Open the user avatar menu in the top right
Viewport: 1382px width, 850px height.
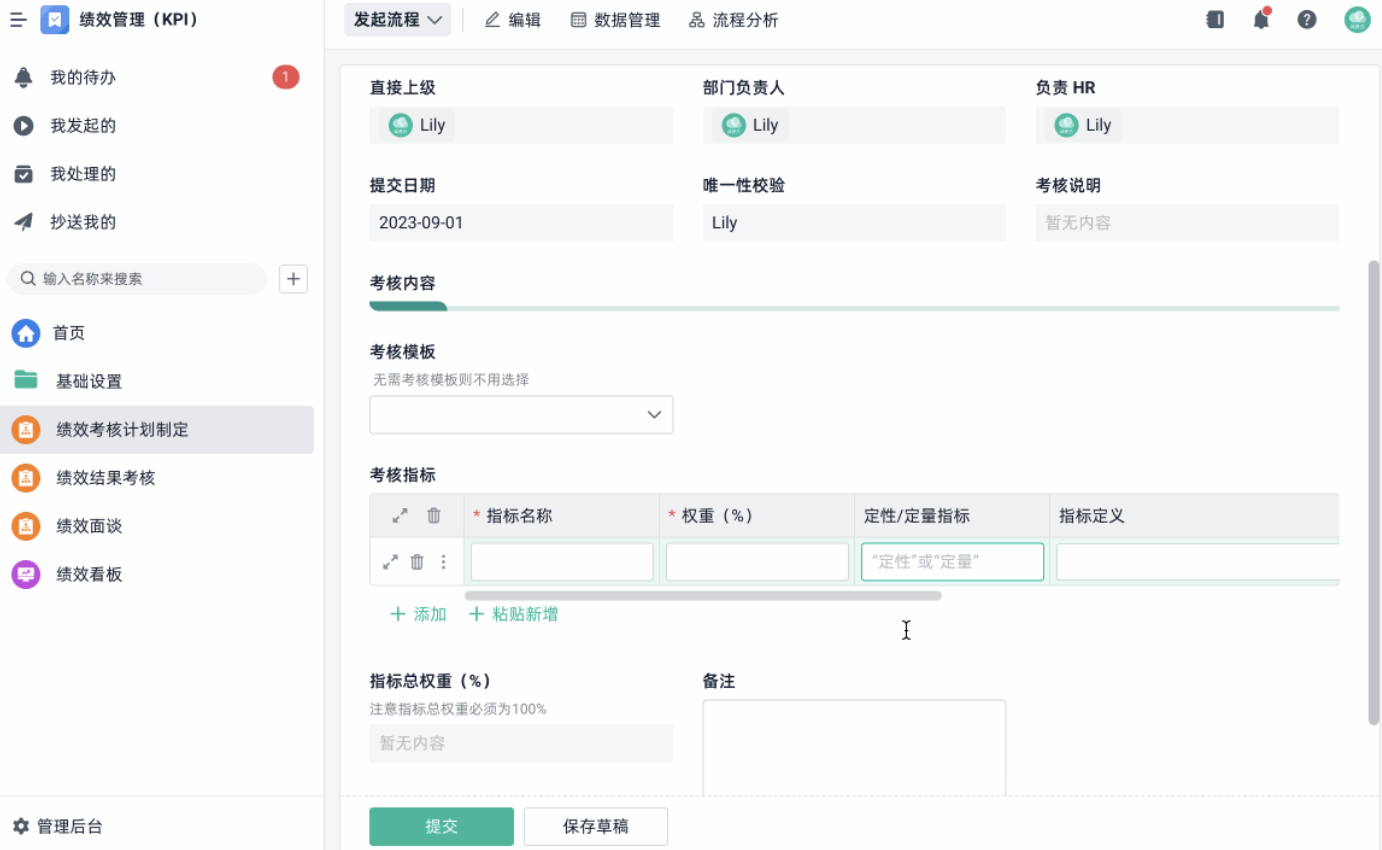[1357, 19]
